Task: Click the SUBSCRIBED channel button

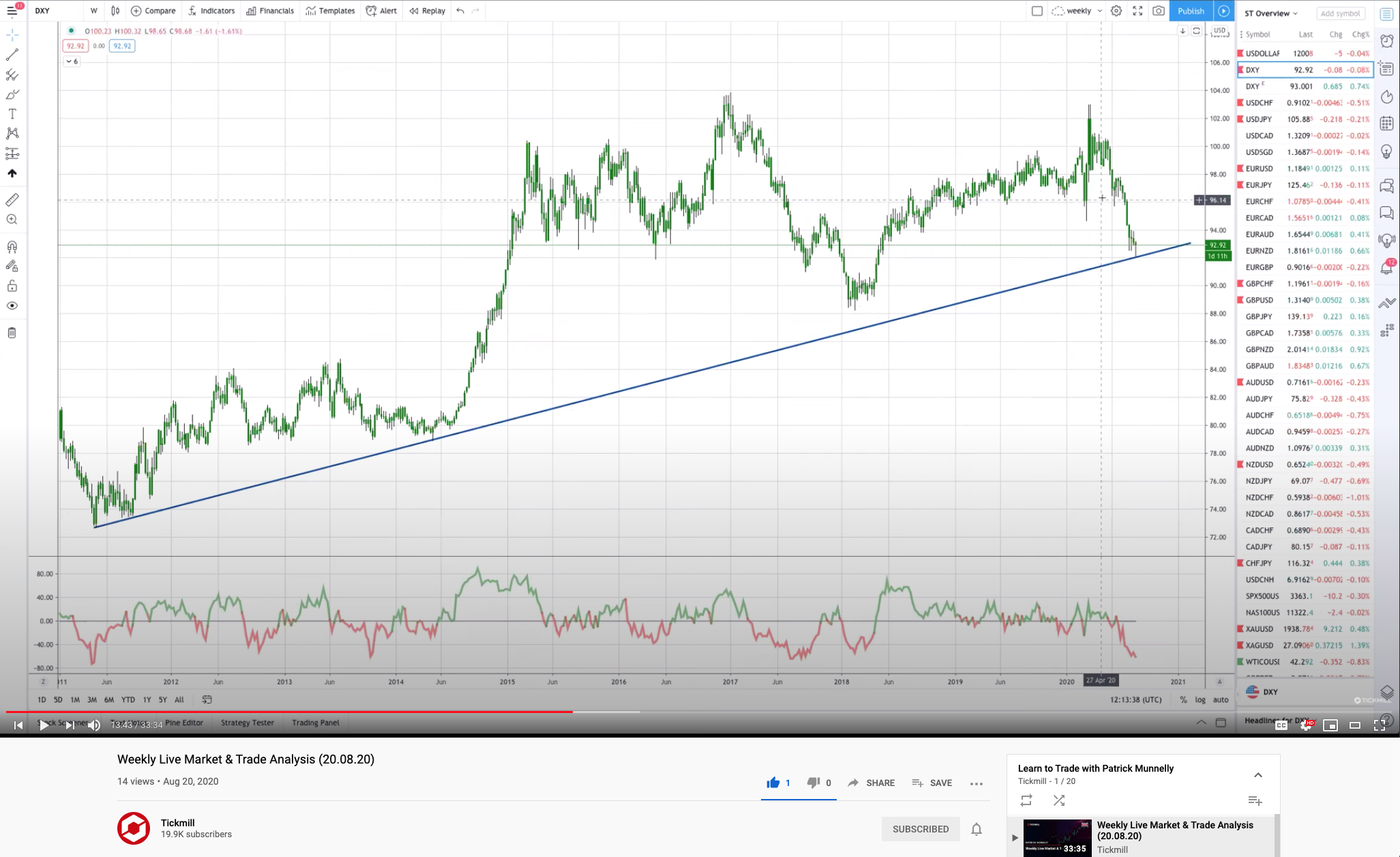Action: [x=921, y=829]
